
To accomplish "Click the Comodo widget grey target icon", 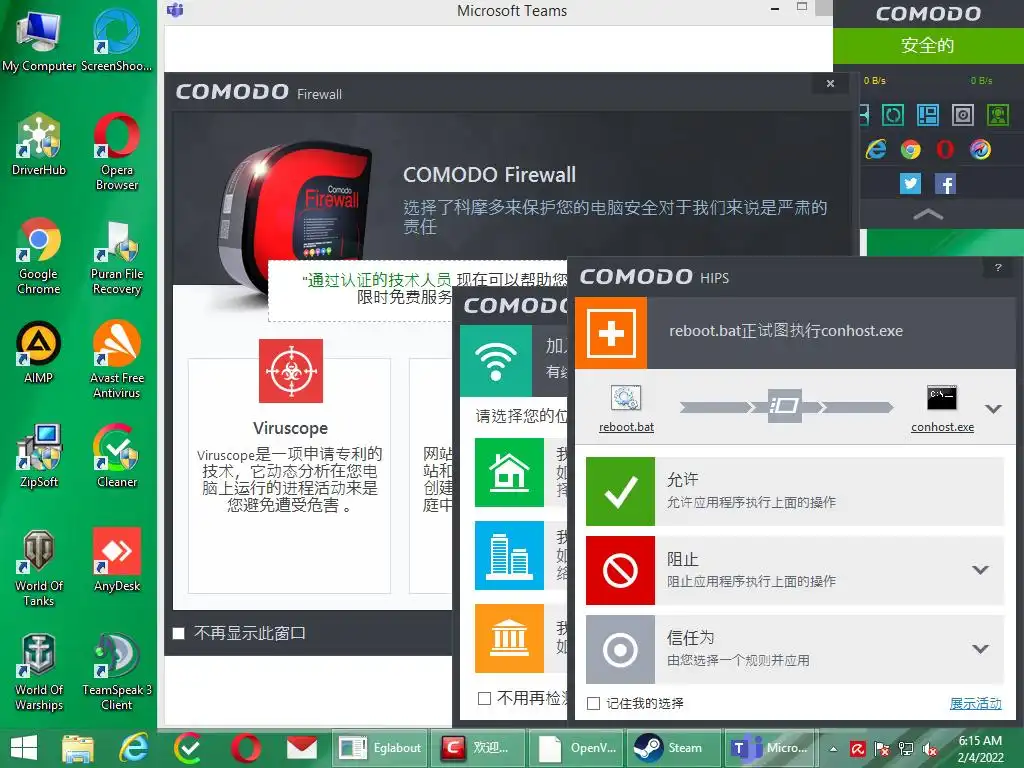I will pos(963,116).
